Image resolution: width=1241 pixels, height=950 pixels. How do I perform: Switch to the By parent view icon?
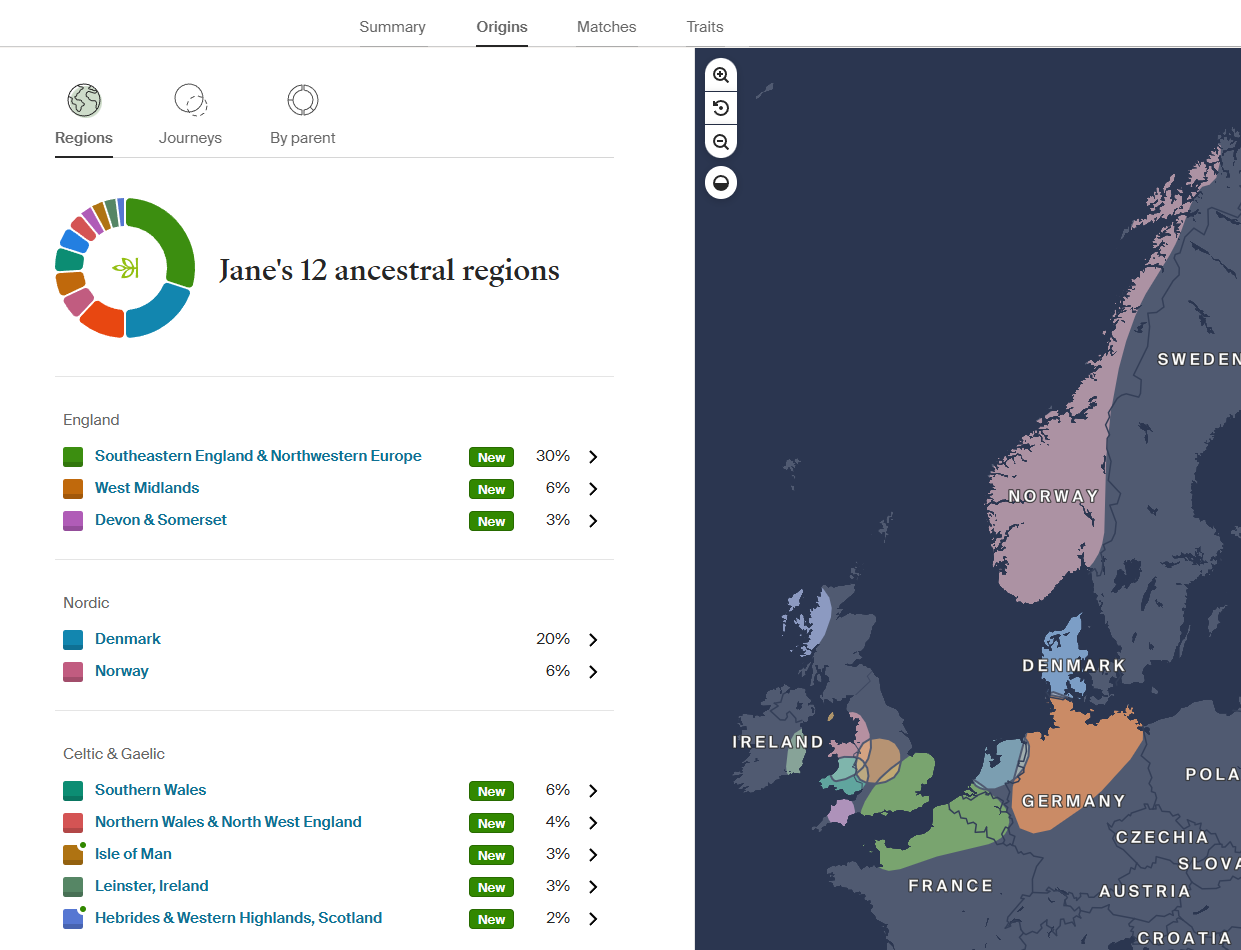pos(302,100)
